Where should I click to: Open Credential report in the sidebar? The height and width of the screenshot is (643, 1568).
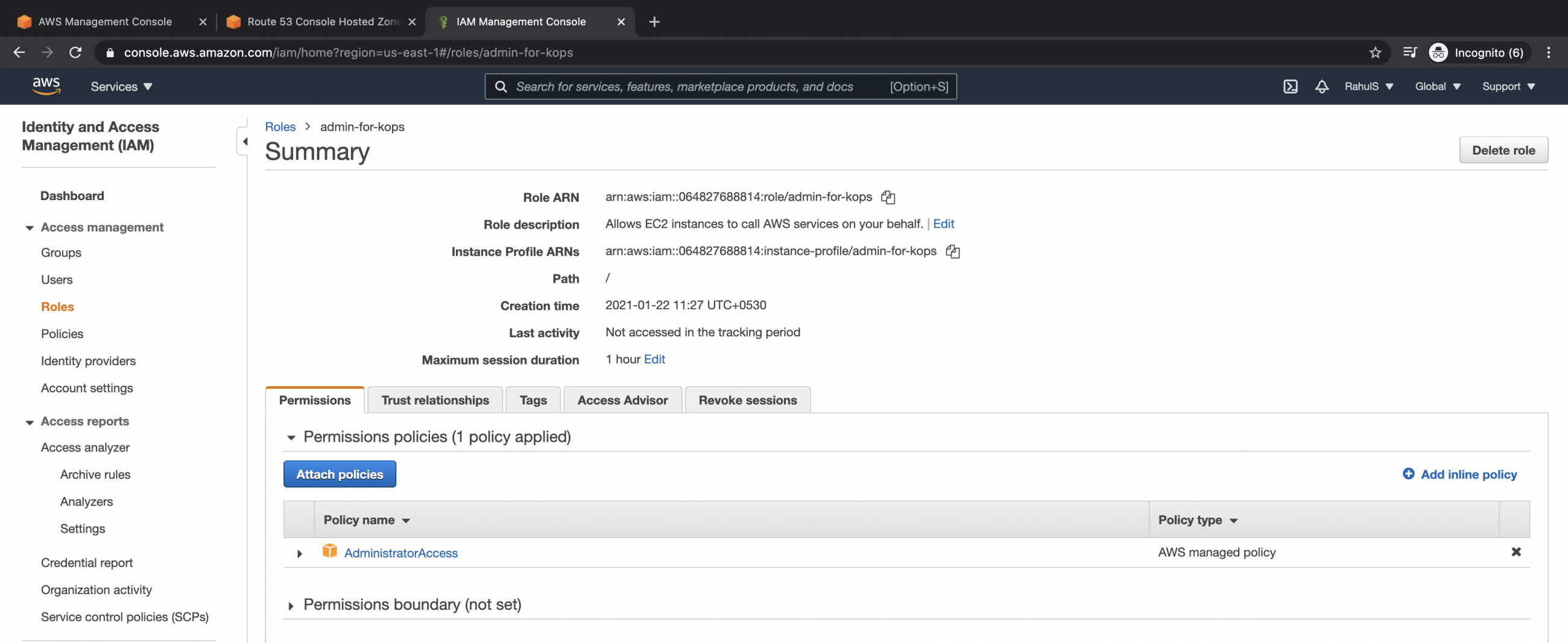pyautogui.click(x=86, y=563)
